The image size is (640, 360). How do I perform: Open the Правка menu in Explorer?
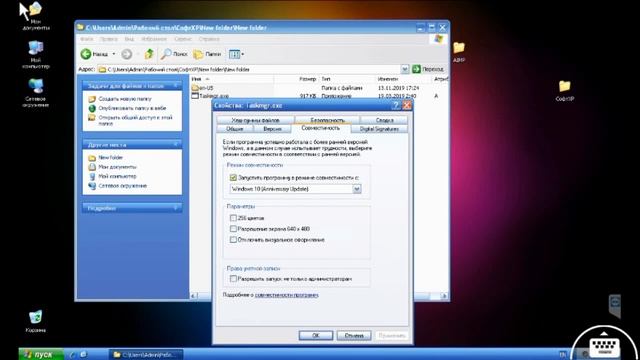tap(109, 39)
